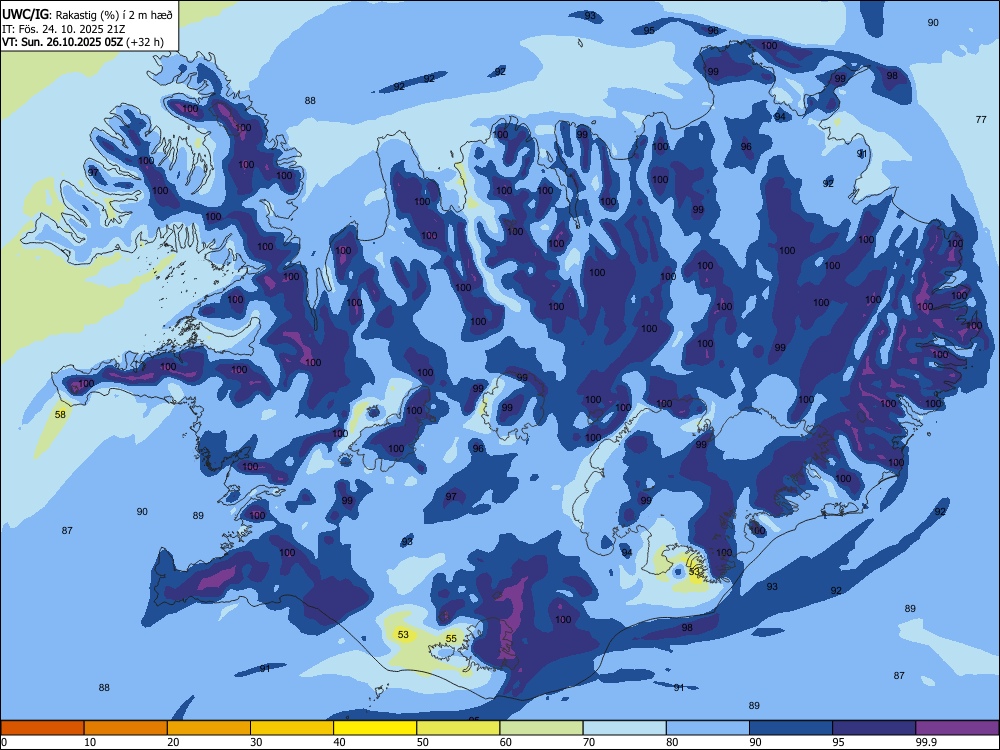Click the legend label '60'
The height and width of the screenshot is (750, 1000).
click(x=506, y=742)
